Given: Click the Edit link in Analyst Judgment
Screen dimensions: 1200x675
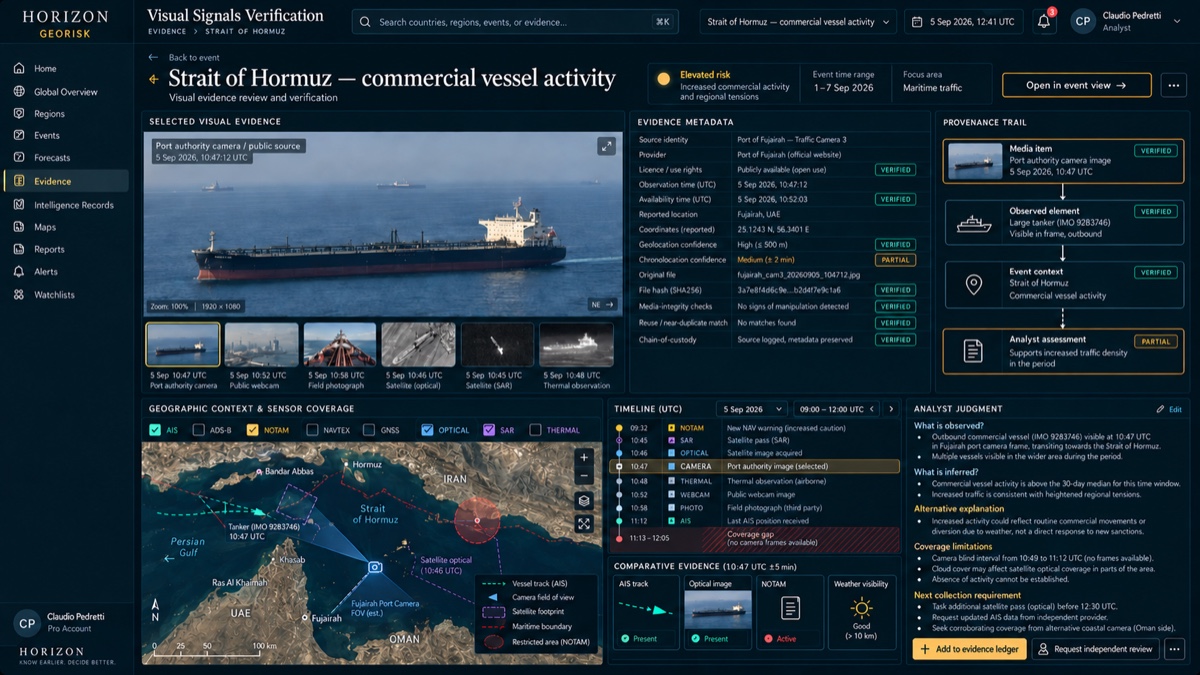Looking at the screenshot, I should tap(1175, 409).
